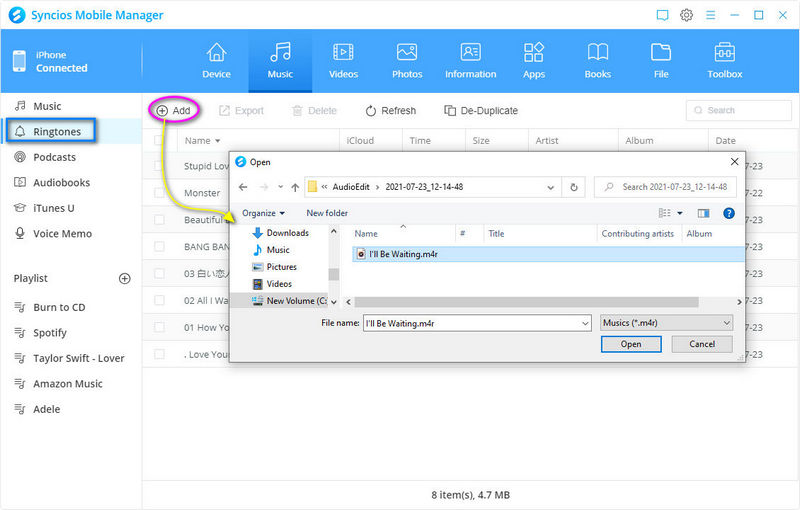Expand the address path dropdown
800x510 pixels.
[x=551, y=187]
